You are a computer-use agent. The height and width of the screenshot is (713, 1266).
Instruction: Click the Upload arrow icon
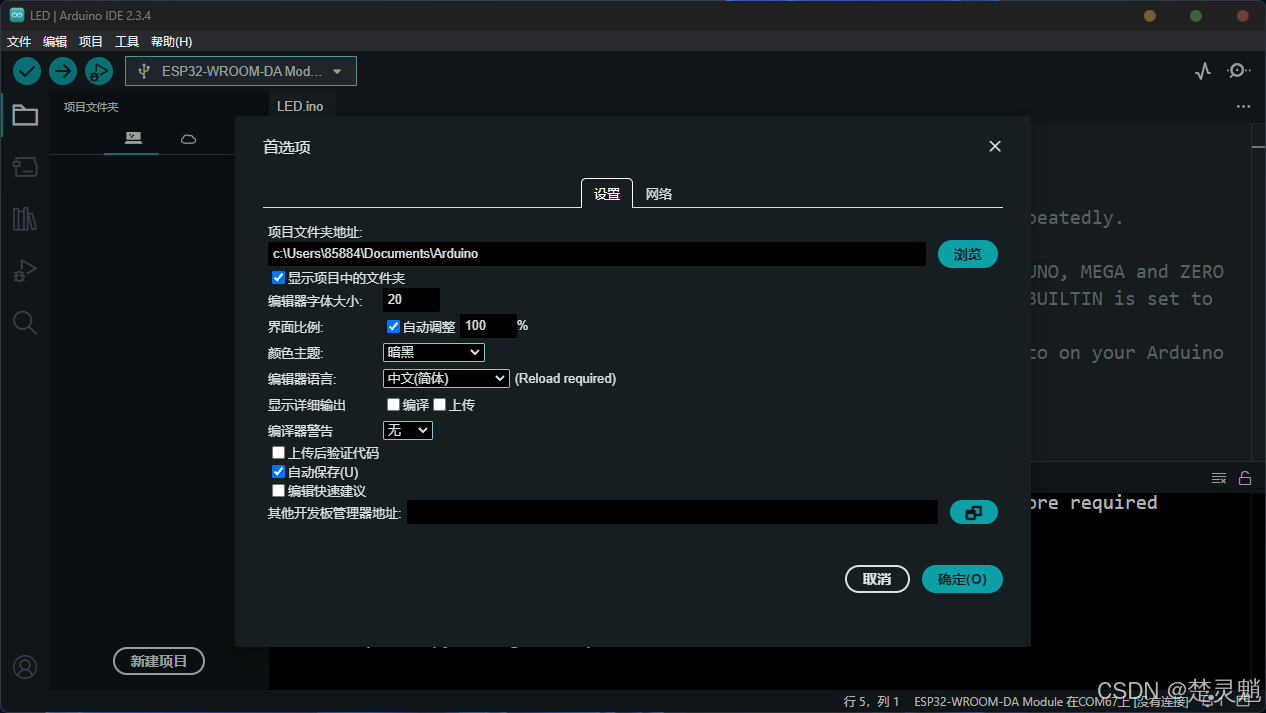click(x=63, y=71)
